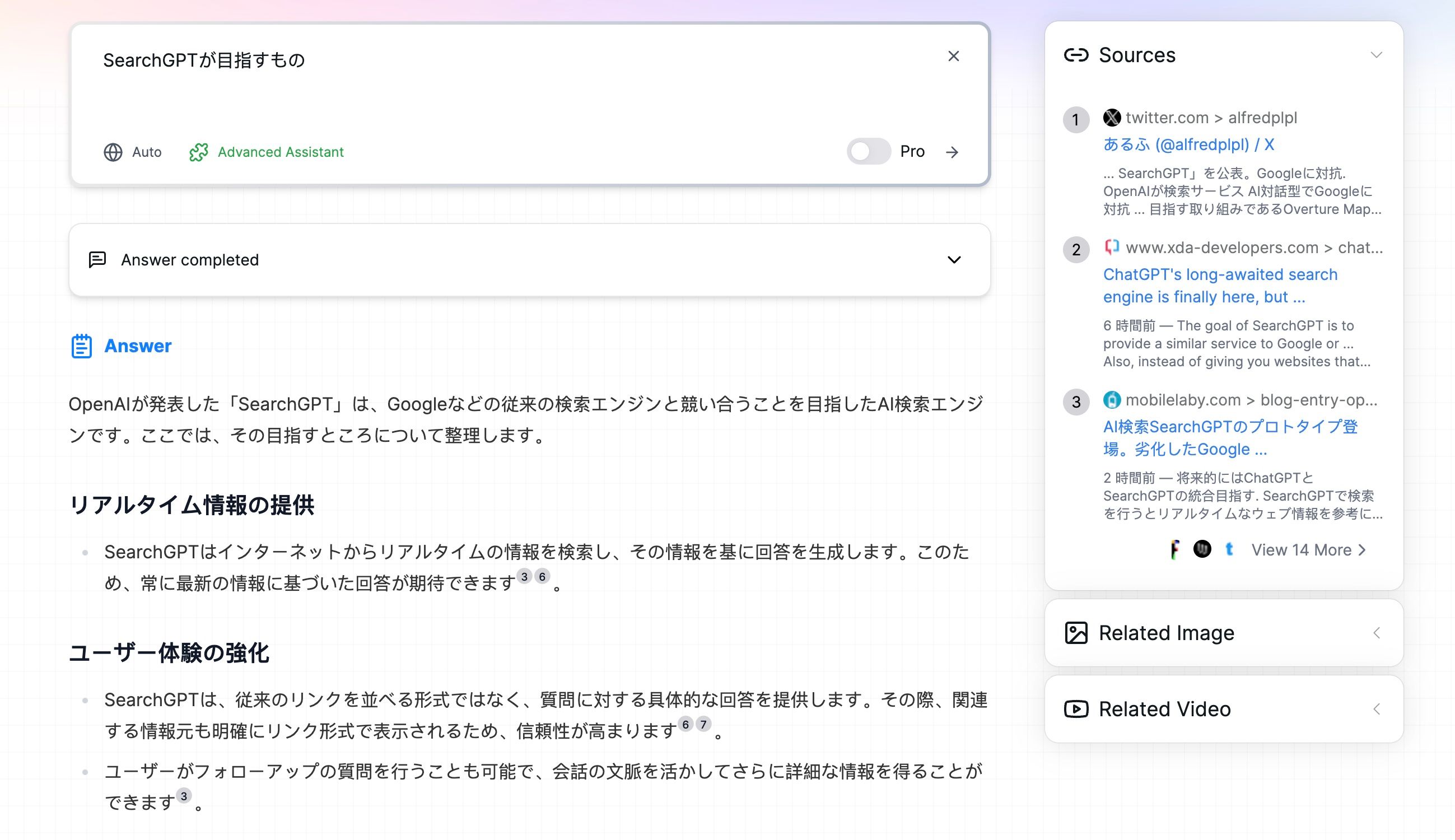Click source number 2 badge
The height and width of the screenshot is (840, 1455).
click(1076, 249)
